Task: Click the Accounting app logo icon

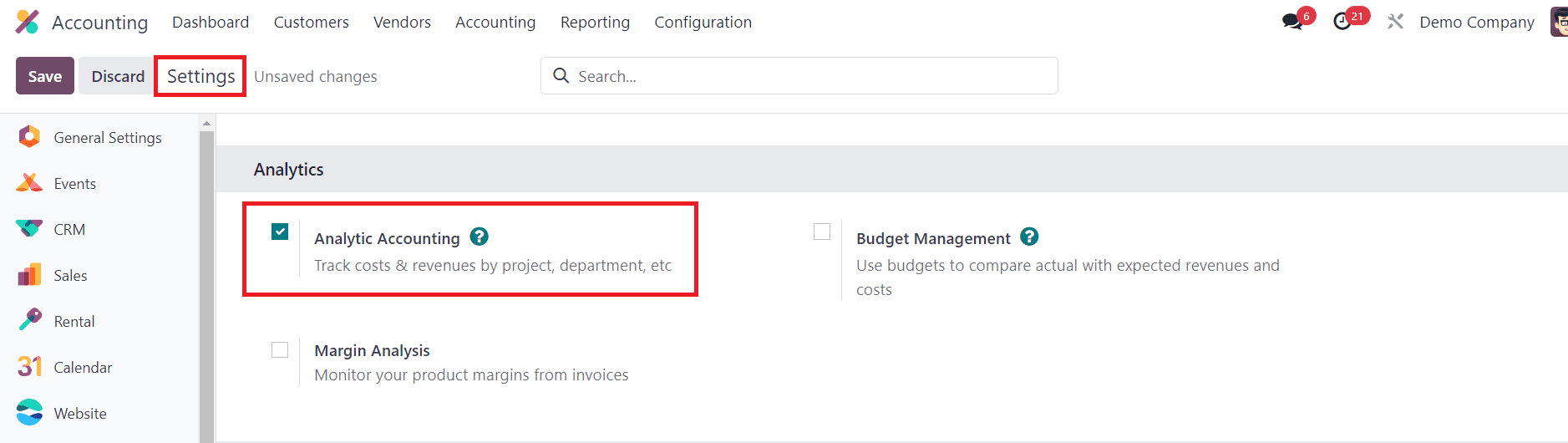Action: pyautogui.click(x=28, y=22)
